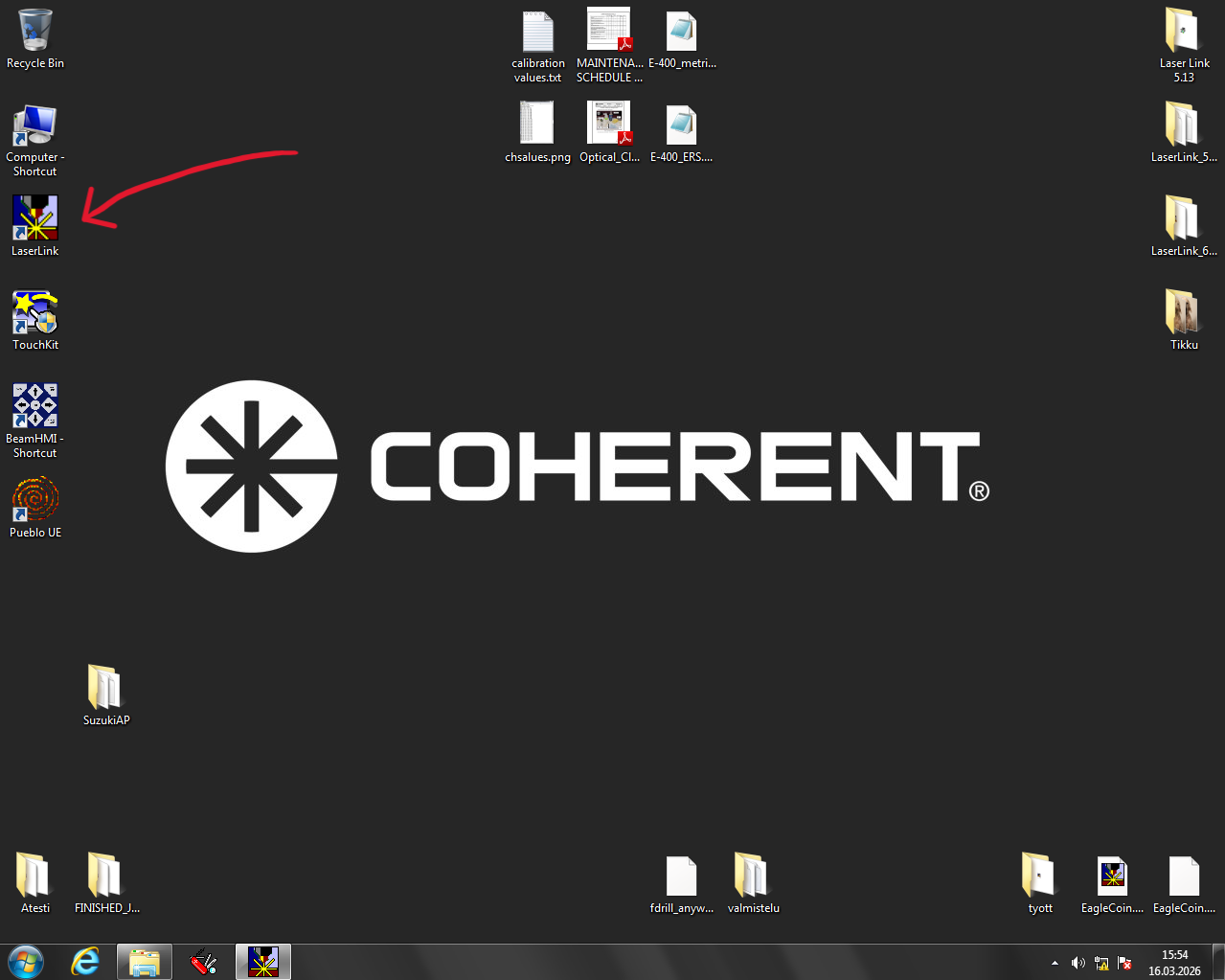This screenshot has height=980, width=1225.
Task: Launch Internet Explorer from the taskbar
Action: [x=85, y=962]
